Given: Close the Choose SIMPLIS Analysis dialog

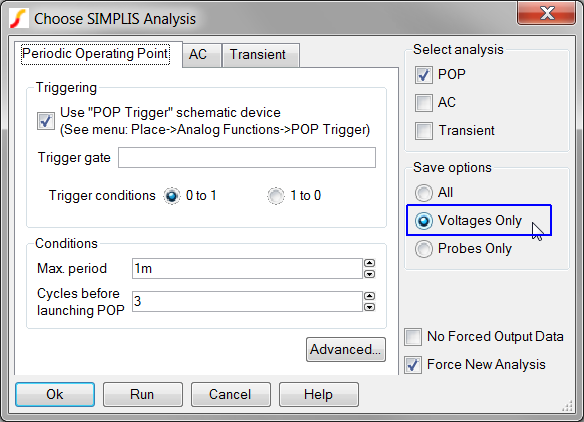Looking at the screenshot, I should (546, 13).
